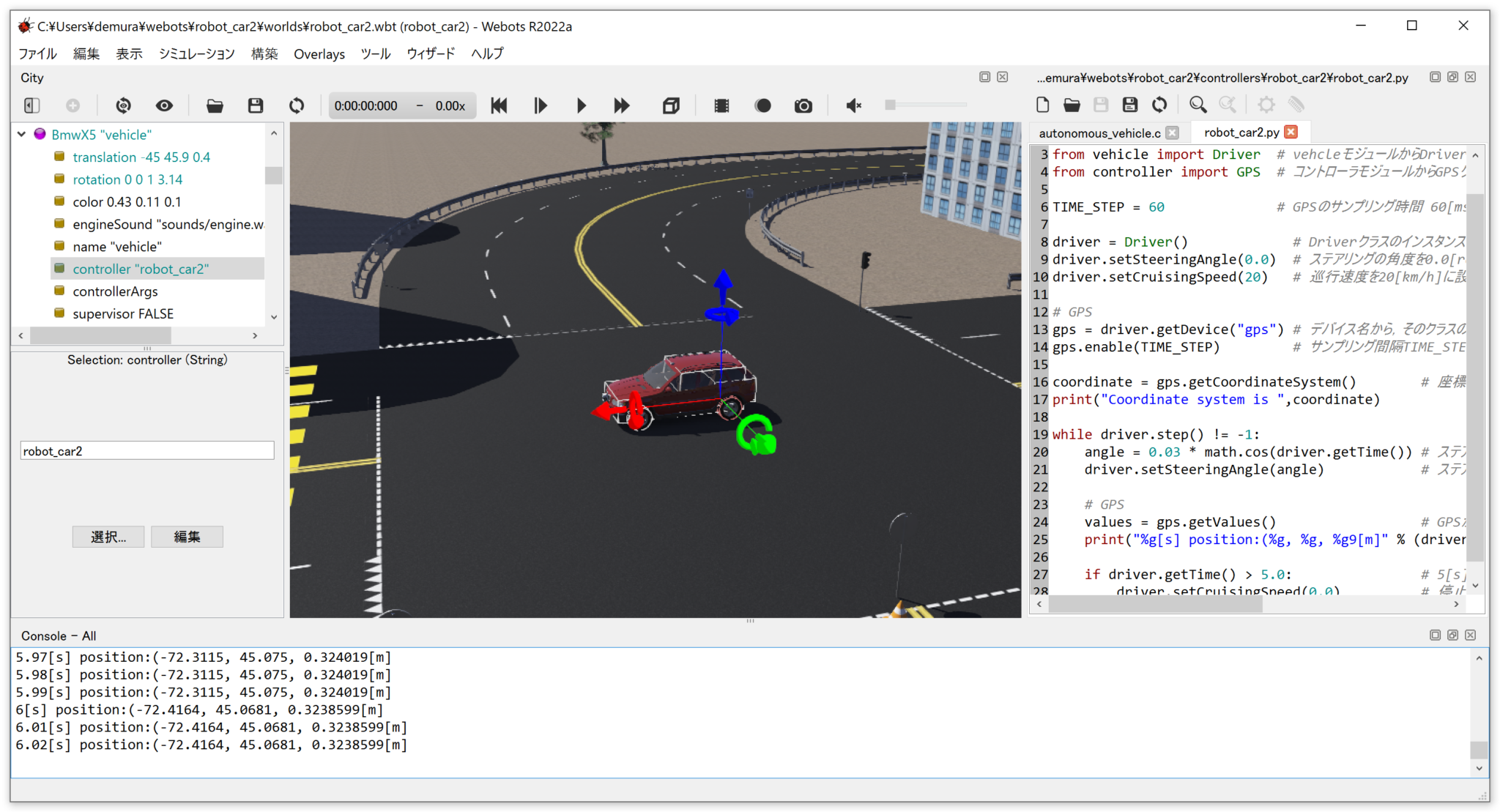Open the find tool in the text editor
The width and height of the screenshot is (1500, 812).
[1198, 105]
